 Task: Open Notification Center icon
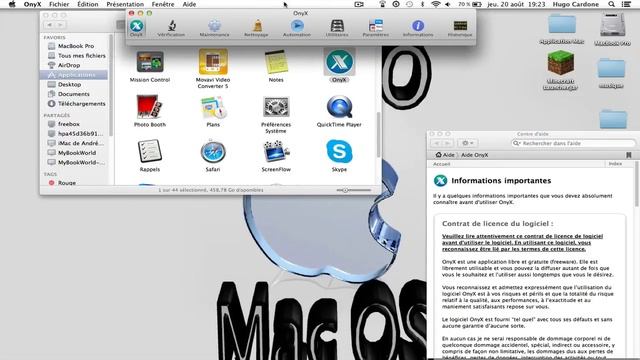[627, 4]
